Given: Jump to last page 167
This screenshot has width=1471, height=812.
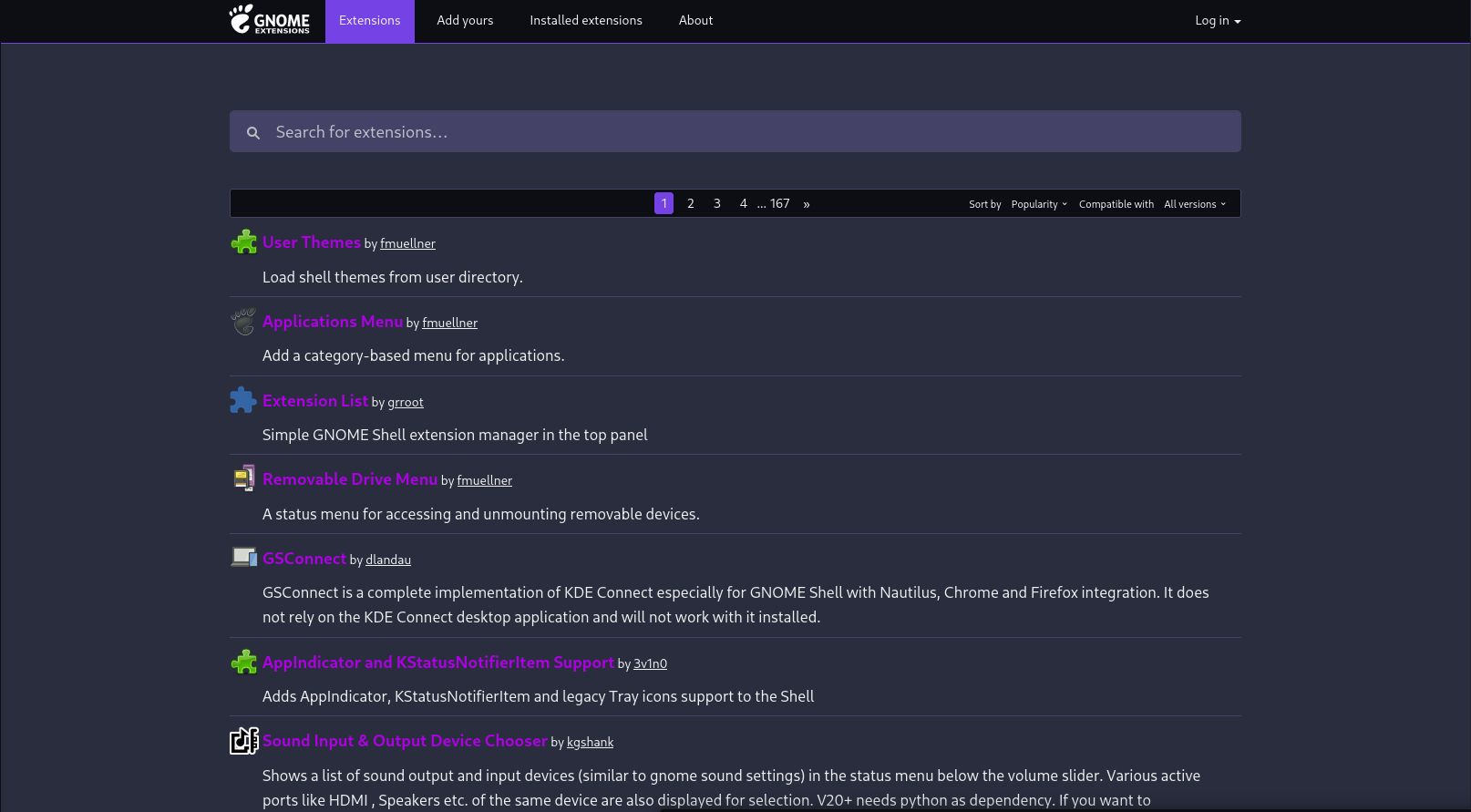Looking at the screenshot, I should pos(779,203).
